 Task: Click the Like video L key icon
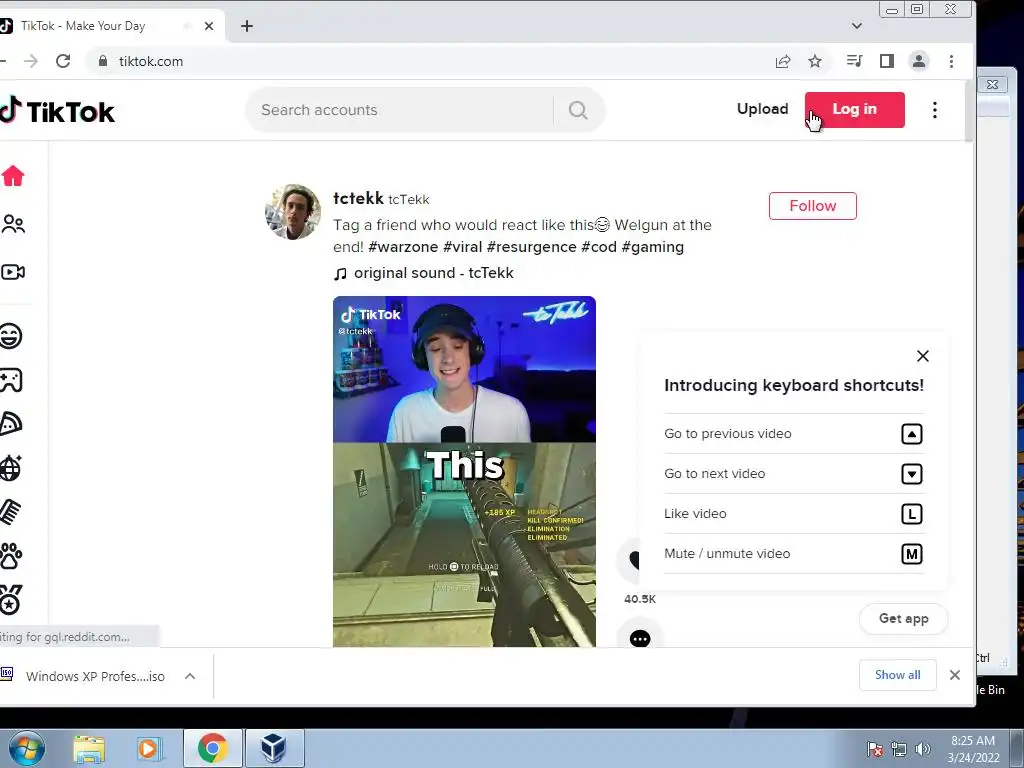[912, 514]
